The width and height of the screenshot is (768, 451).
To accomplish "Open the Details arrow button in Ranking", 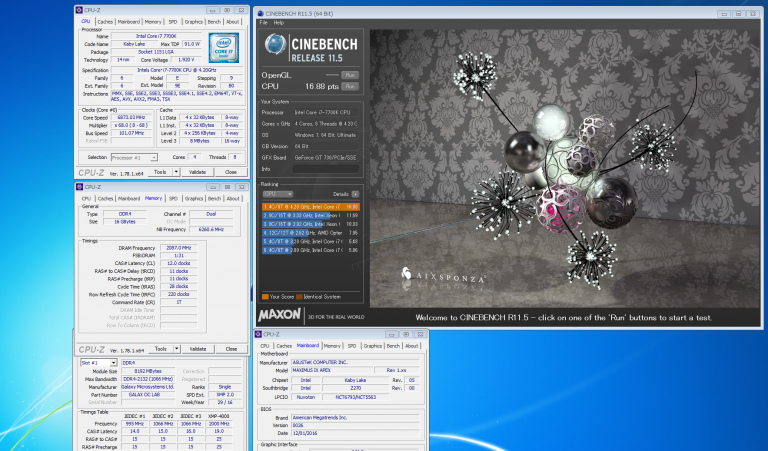I will [x=355, y=194].
